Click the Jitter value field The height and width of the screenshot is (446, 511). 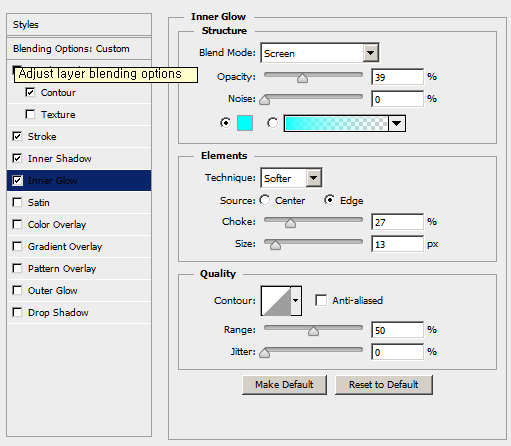[x=397, y=352]
